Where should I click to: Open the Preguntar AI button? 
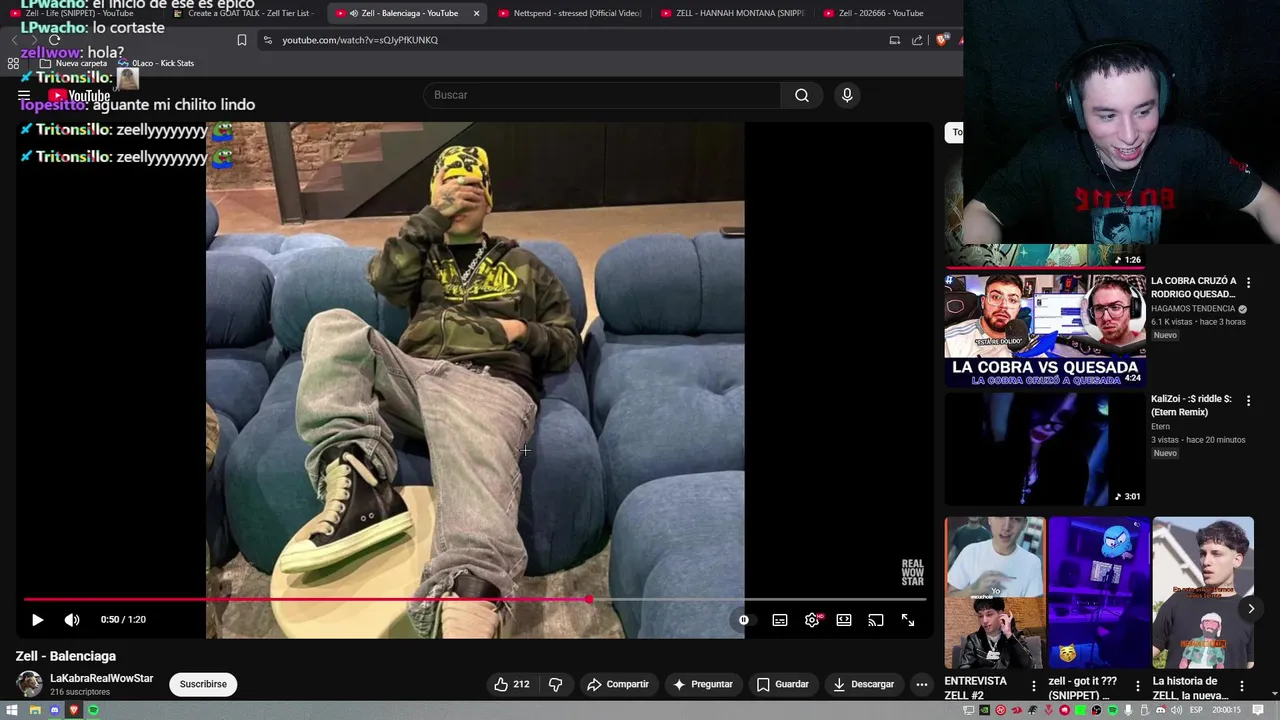(703, 684)
